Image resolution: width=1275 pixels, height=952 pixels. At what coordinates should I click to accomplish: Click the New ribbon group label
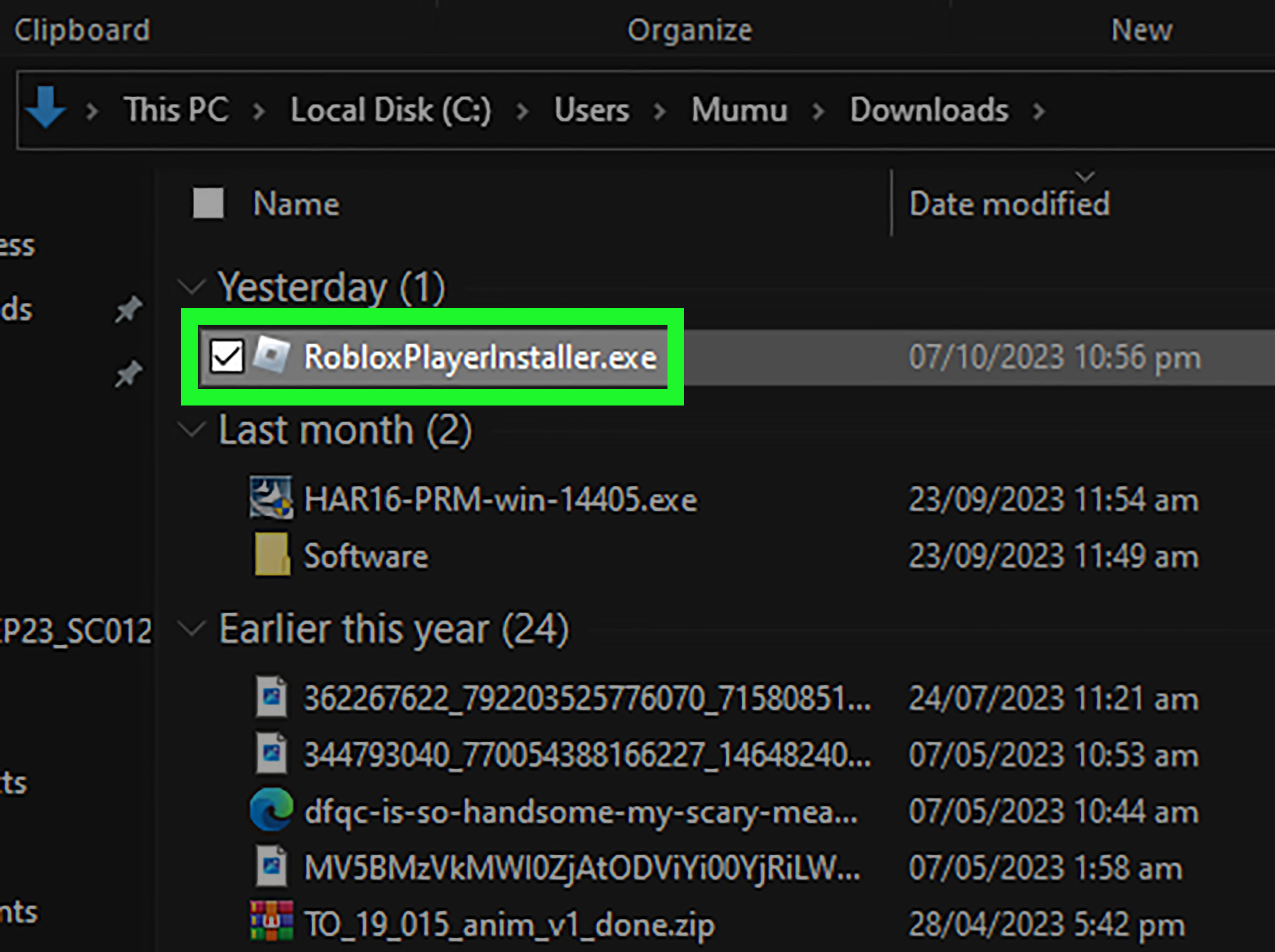point(1141,30)
